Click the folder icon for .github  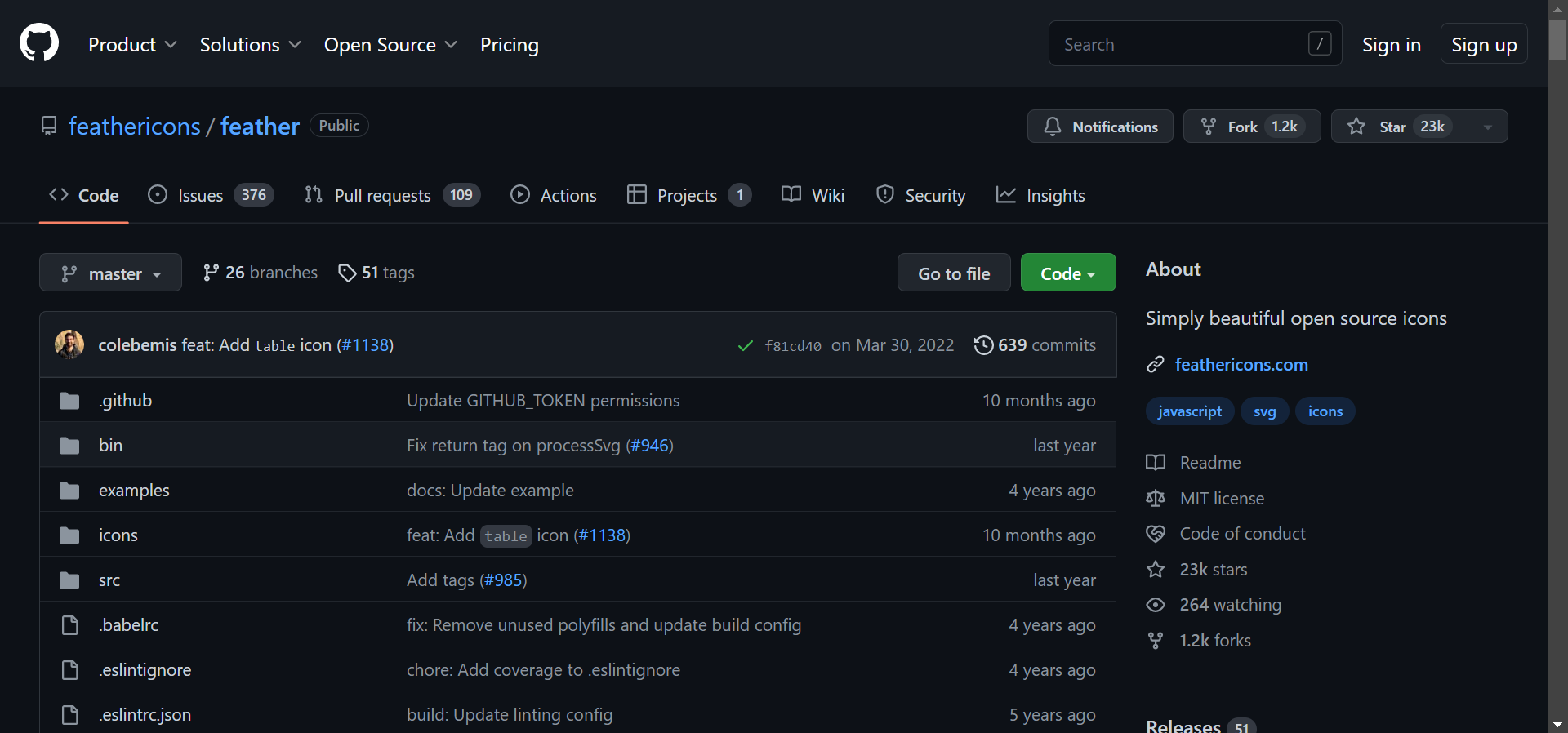pos(69,401)
